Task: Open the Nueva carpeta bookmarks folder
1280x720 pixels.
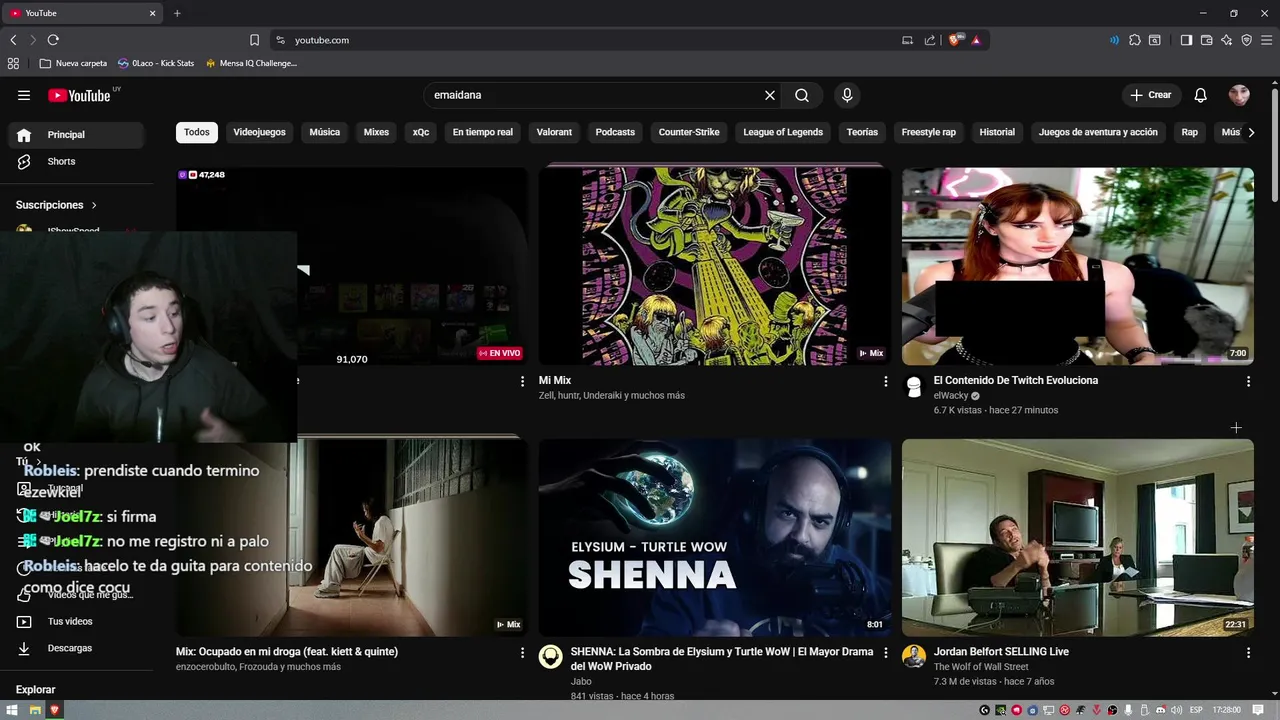Action: coord(73,63)
